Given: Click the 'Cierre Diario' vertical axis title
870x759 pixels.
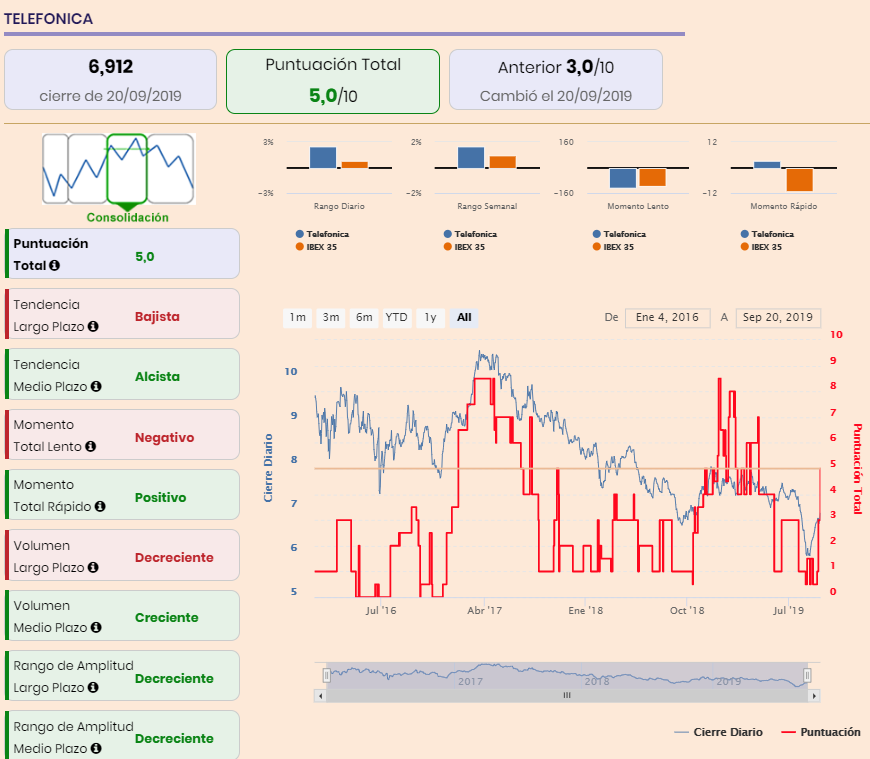Looking at the screenshot, I should point(269,468).
